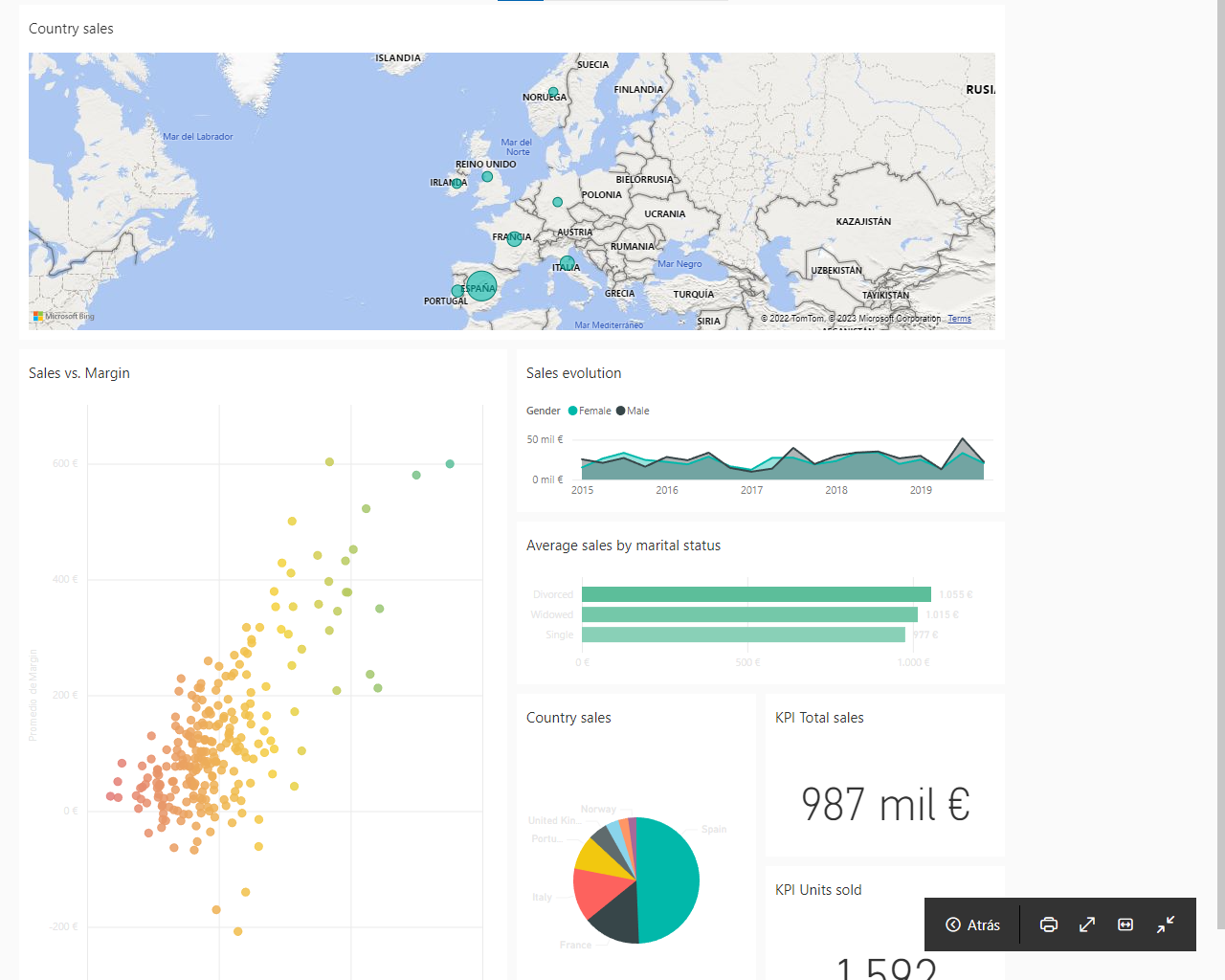Toggle Male in the Gender legend
The width and height of the screenshot is (1225, 980).
click(x=633, y=411)
